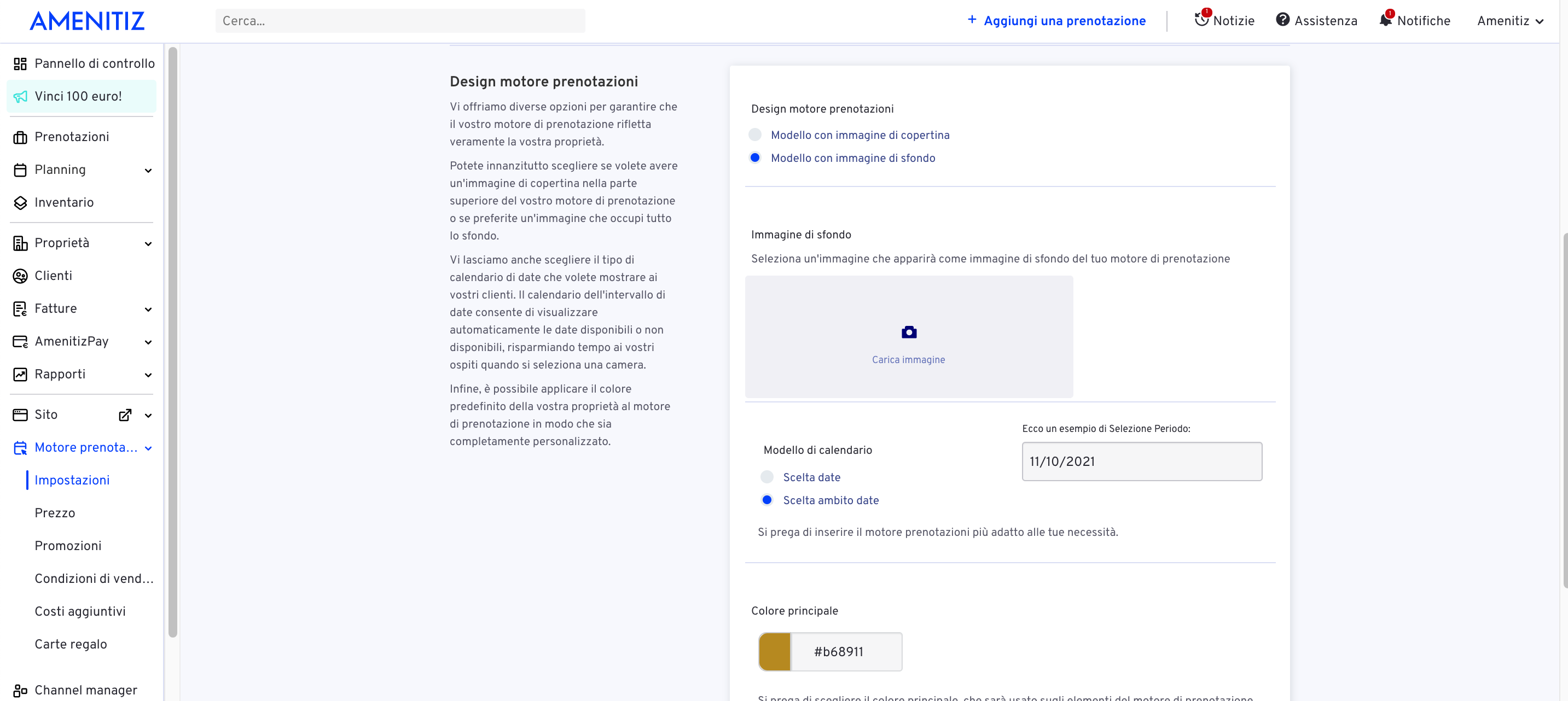This screenshot has height=701, width=1568.
Task: Open Condizioni di vendita submenu item
Action: click(94, 579)
